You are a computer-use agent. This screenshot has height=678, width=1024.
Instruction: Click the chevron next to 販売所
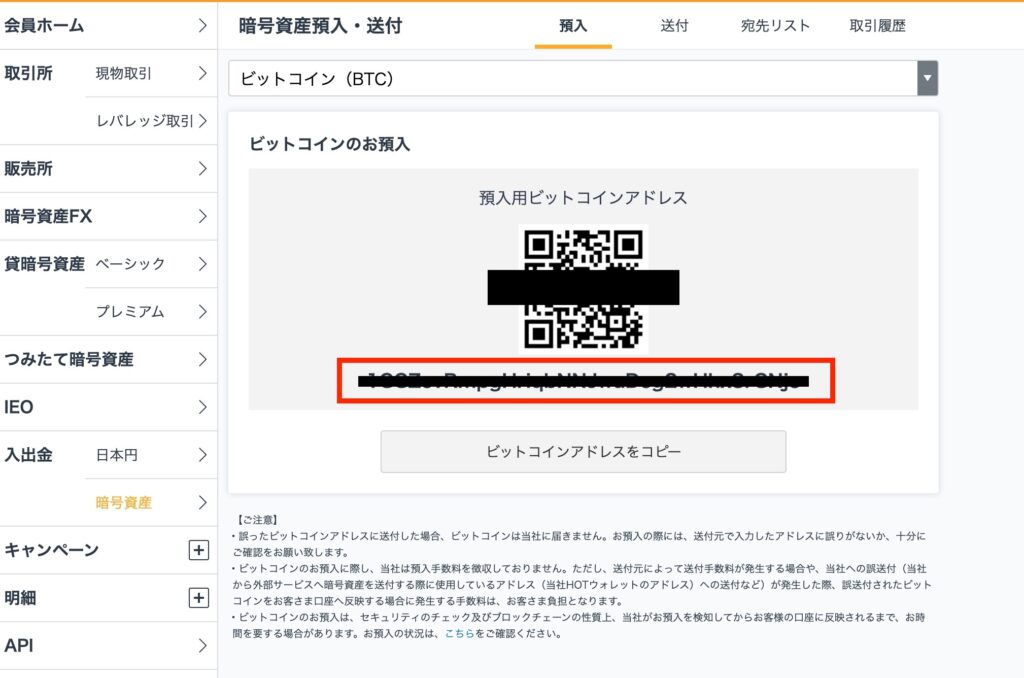202,169
